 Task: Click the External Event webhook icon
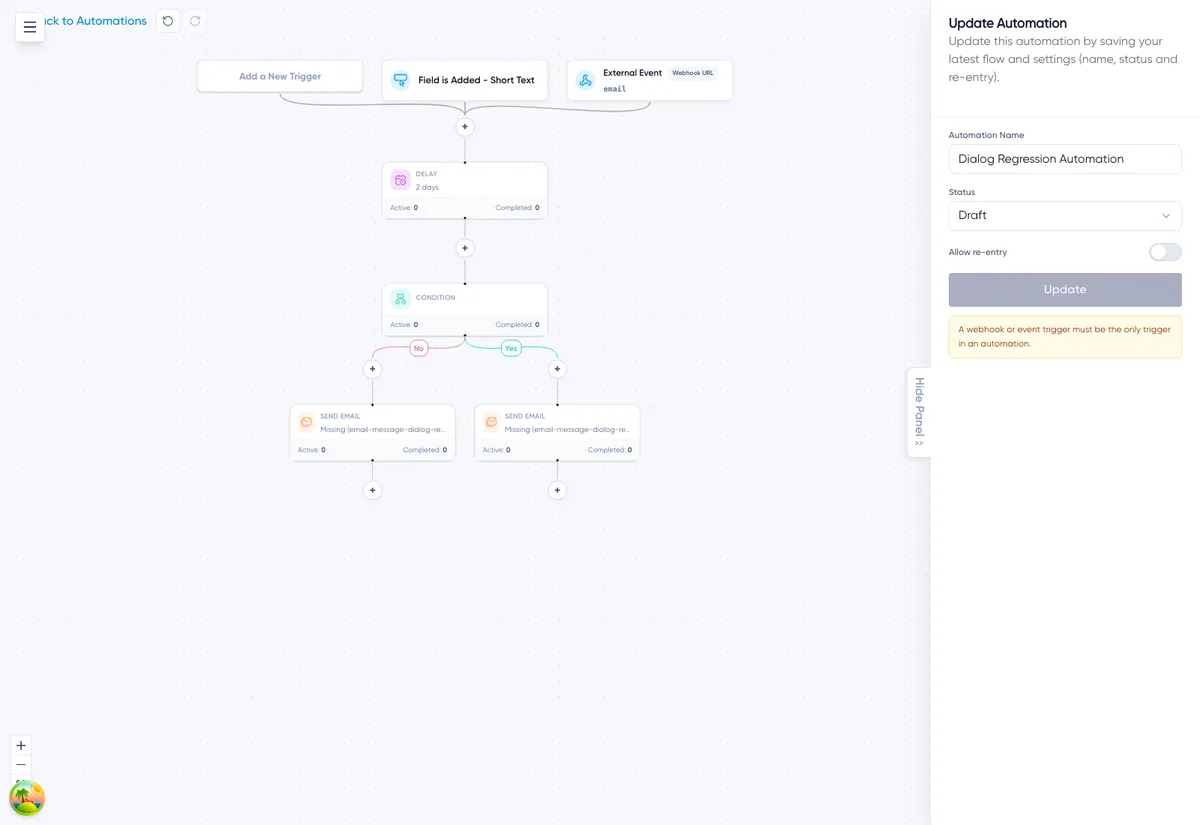(x=585, y=80)
